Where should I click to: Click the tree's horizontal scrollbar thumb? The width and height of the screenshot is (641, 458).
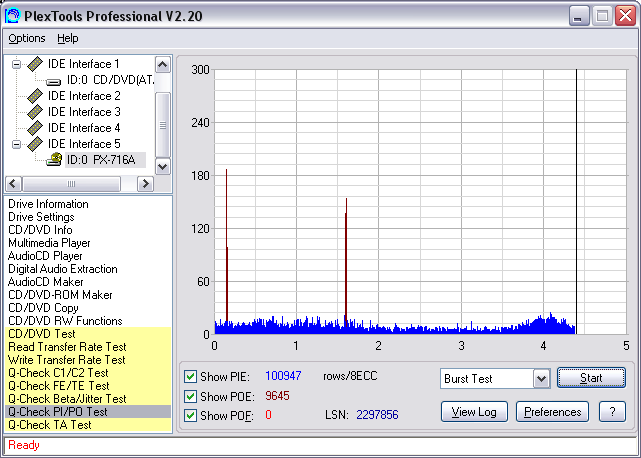point(72,184)
